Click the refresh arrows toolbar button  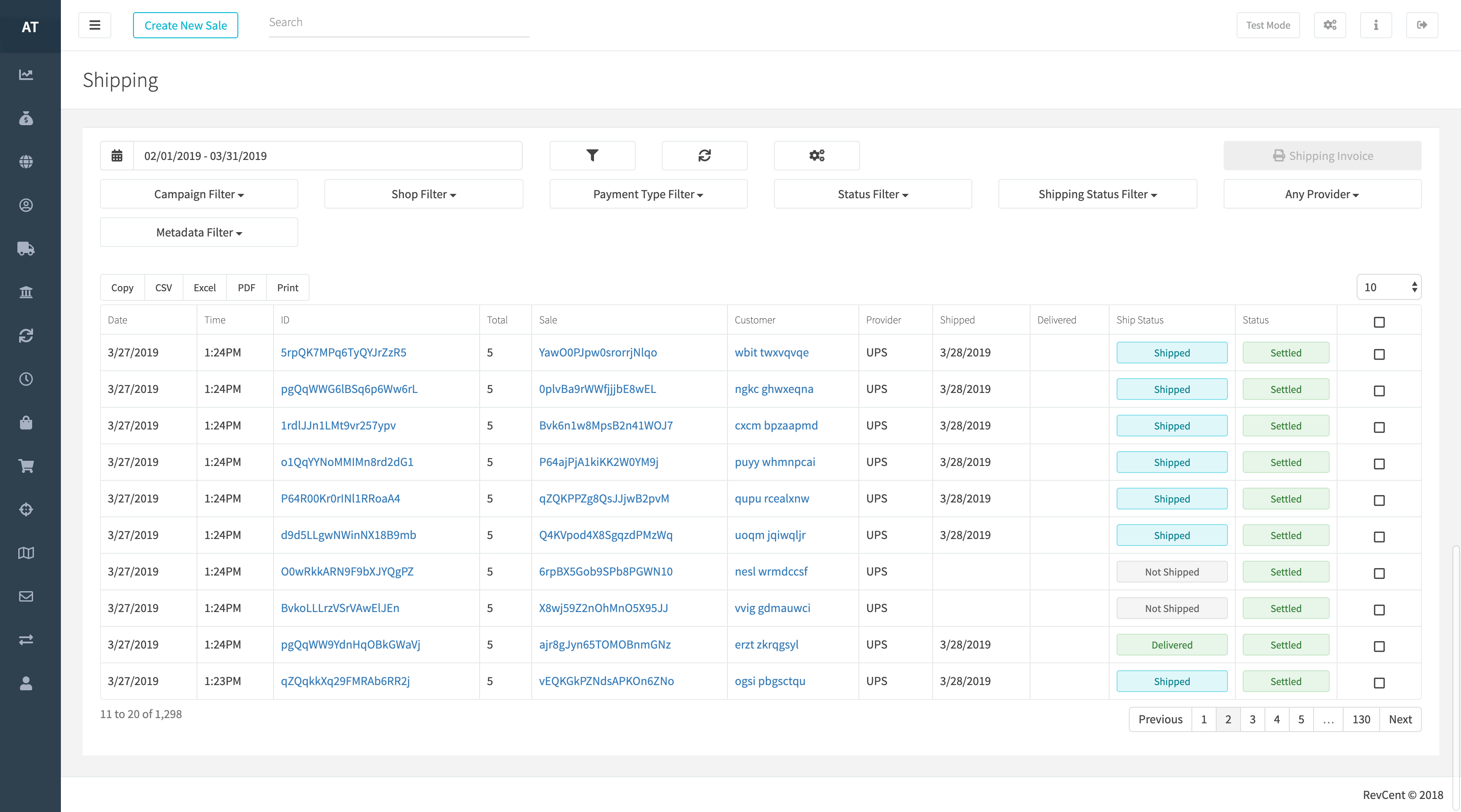(704, 155)
